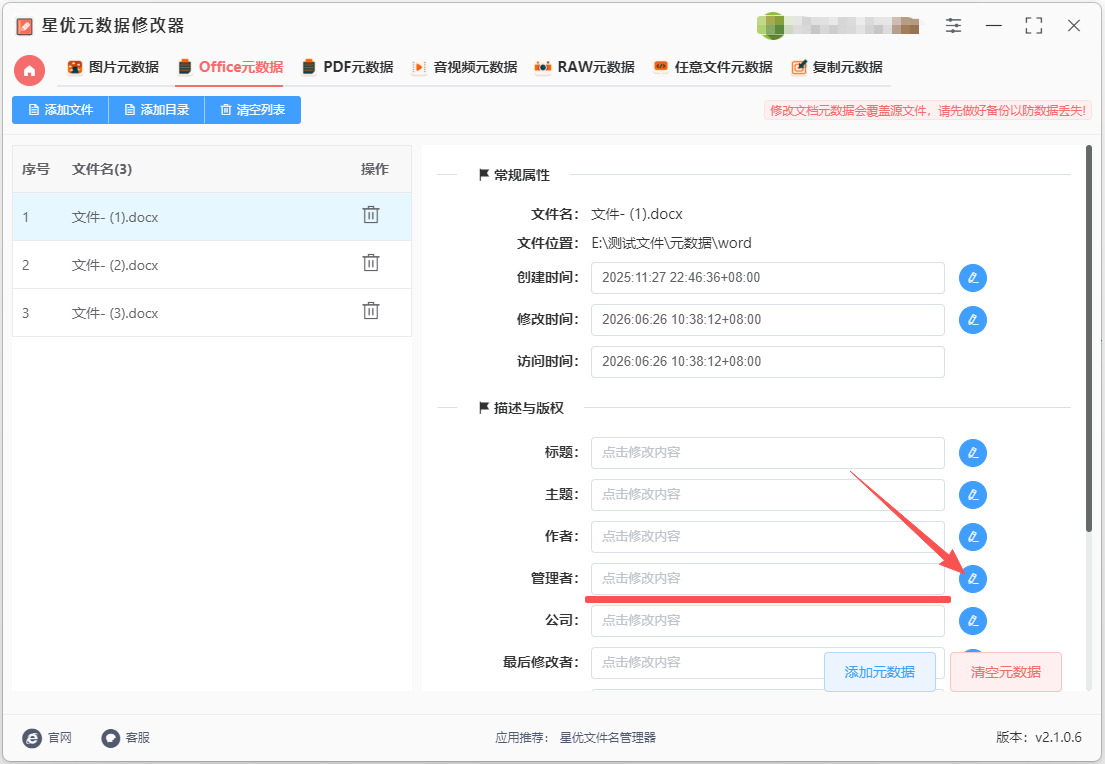Click the red 清空元数据 button
The height and width of the screenshot is (764, 1105).
pyautogui.click(x=1006, y=672)
